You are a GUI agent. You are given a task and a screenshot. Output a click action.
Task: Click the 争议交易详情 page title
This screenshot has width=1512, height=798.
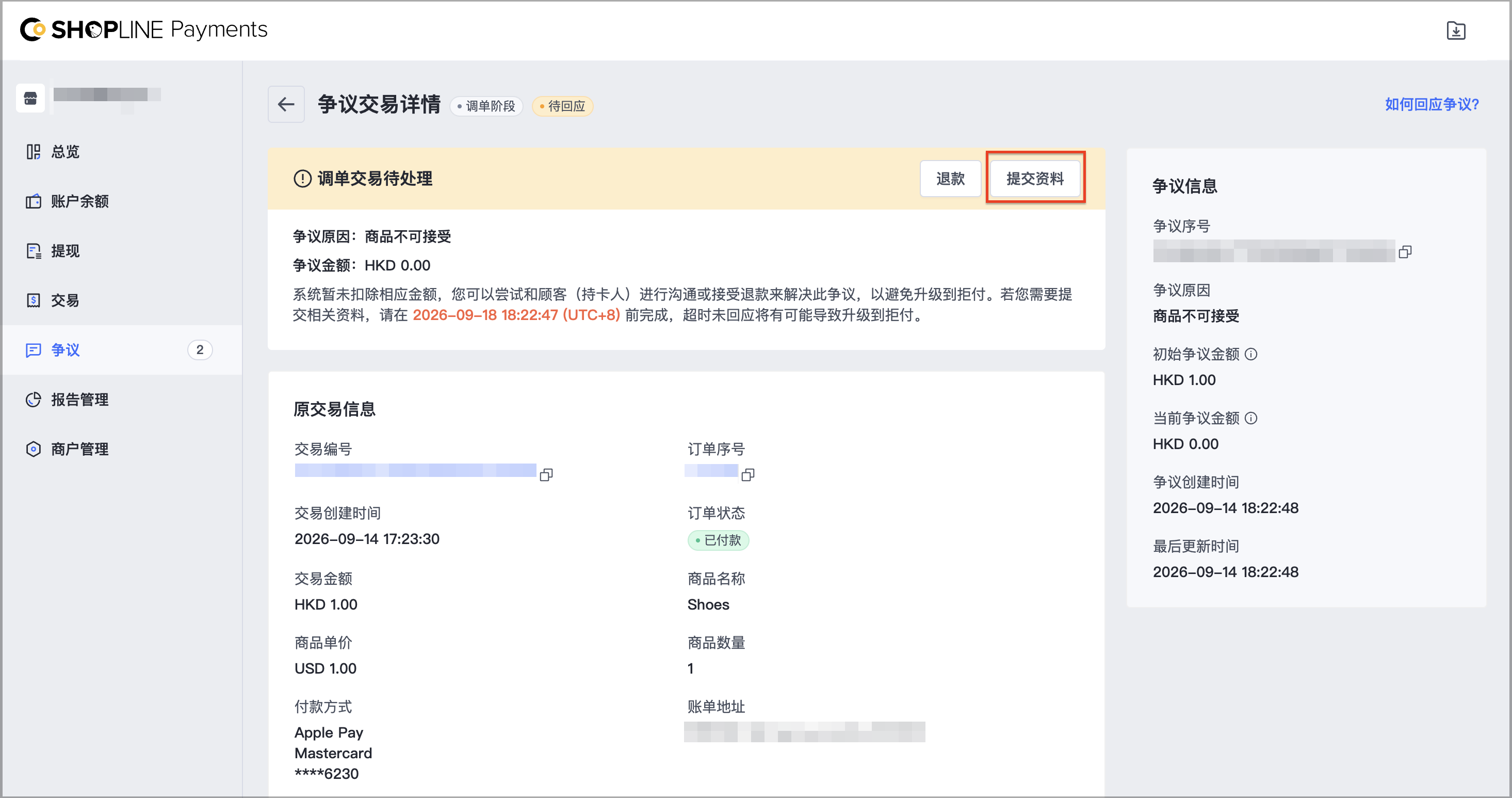click(379, 104)
